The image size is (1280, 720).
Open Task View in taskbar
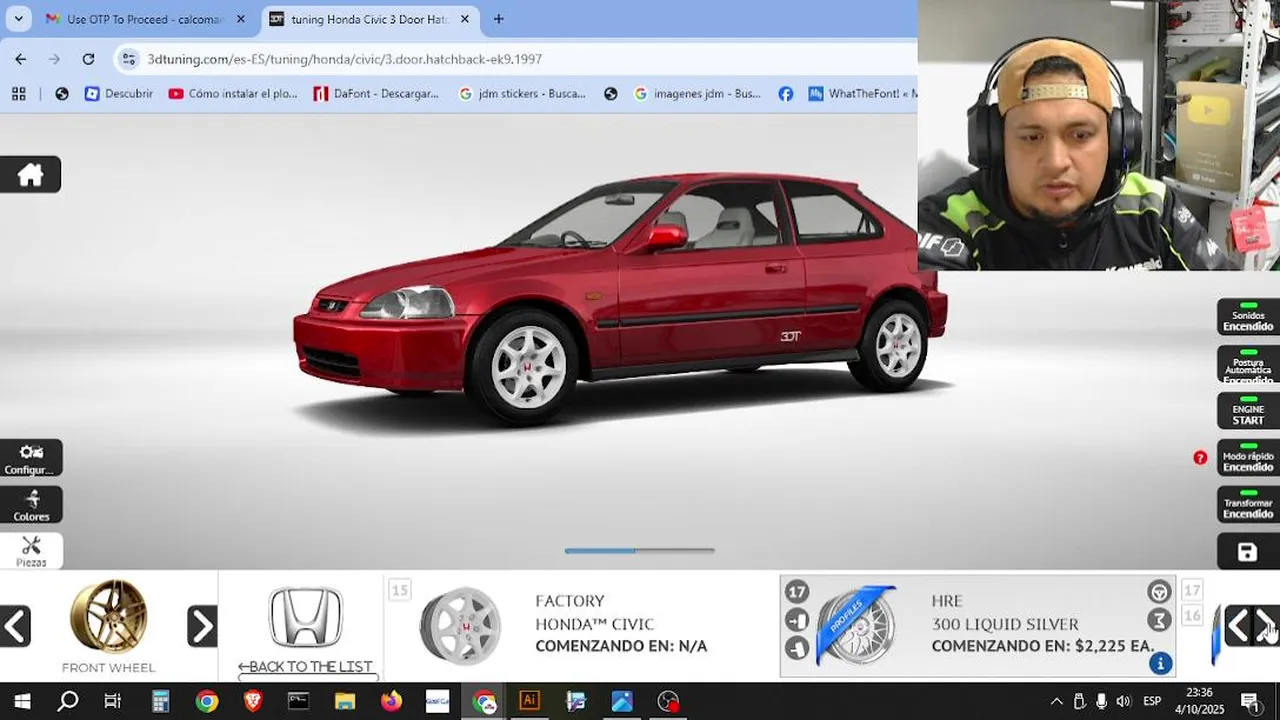click(113, 701)
